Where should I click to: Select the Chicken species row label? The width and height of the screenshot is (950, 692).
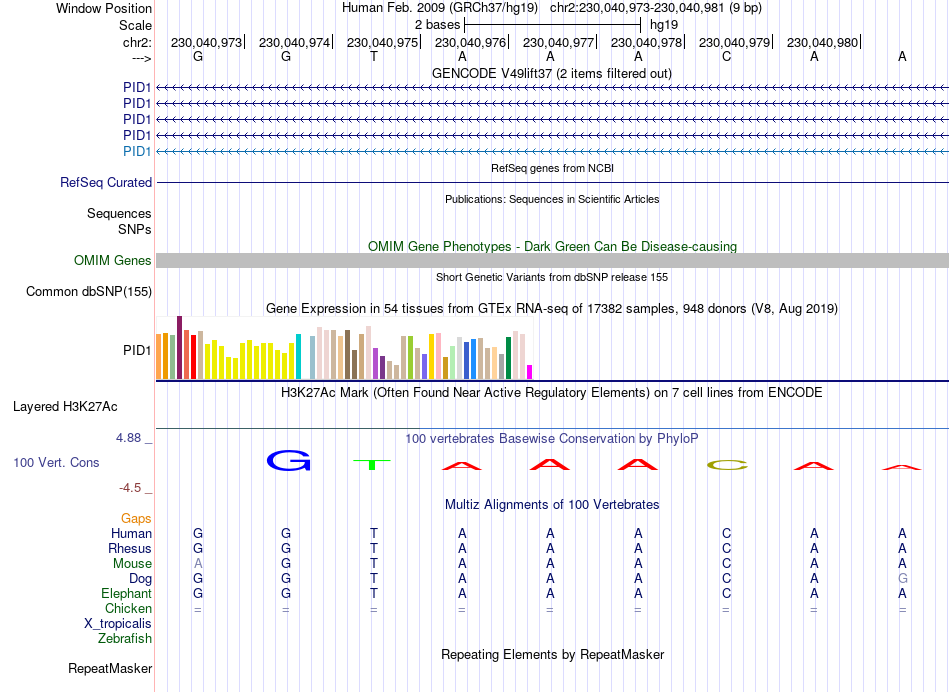tap(128, 608)
